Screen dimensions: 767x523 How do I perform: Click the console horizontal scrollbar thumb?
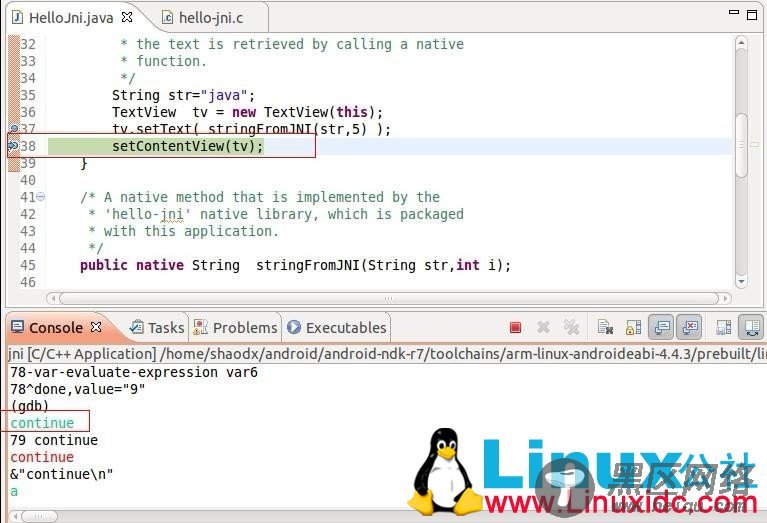point(40,516)
